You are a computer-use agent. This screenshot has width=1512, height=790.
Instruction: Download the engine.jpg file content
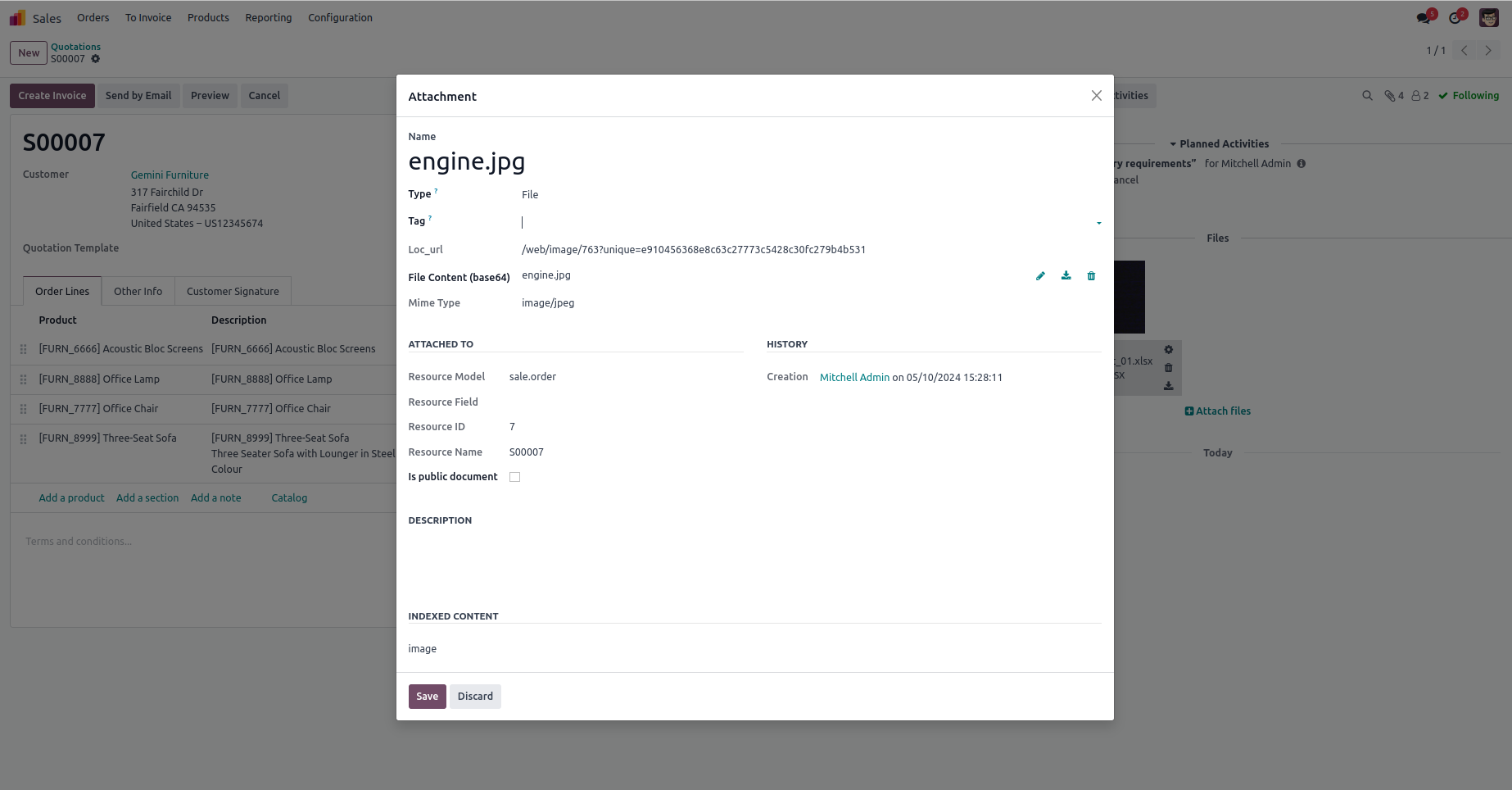(x=1066, y=276)
